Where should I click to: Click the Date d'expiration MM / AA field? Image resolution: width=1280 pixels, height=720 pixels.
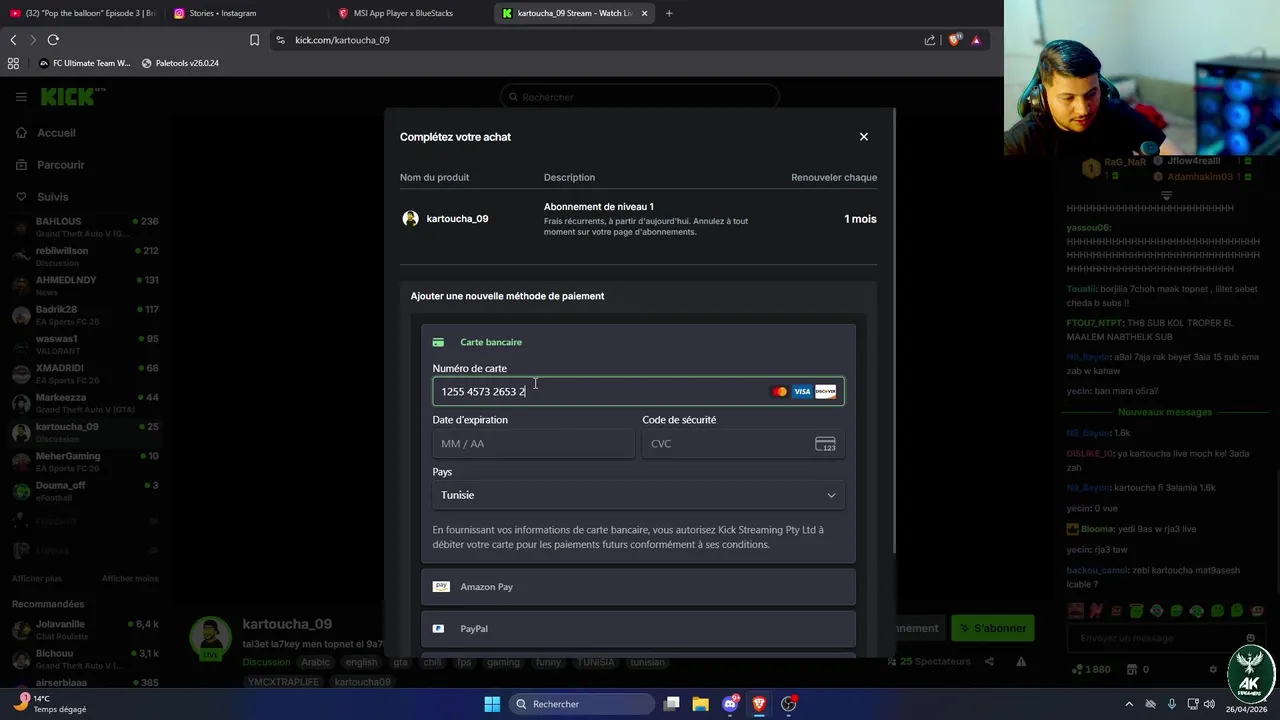click(x=533, y=444)
